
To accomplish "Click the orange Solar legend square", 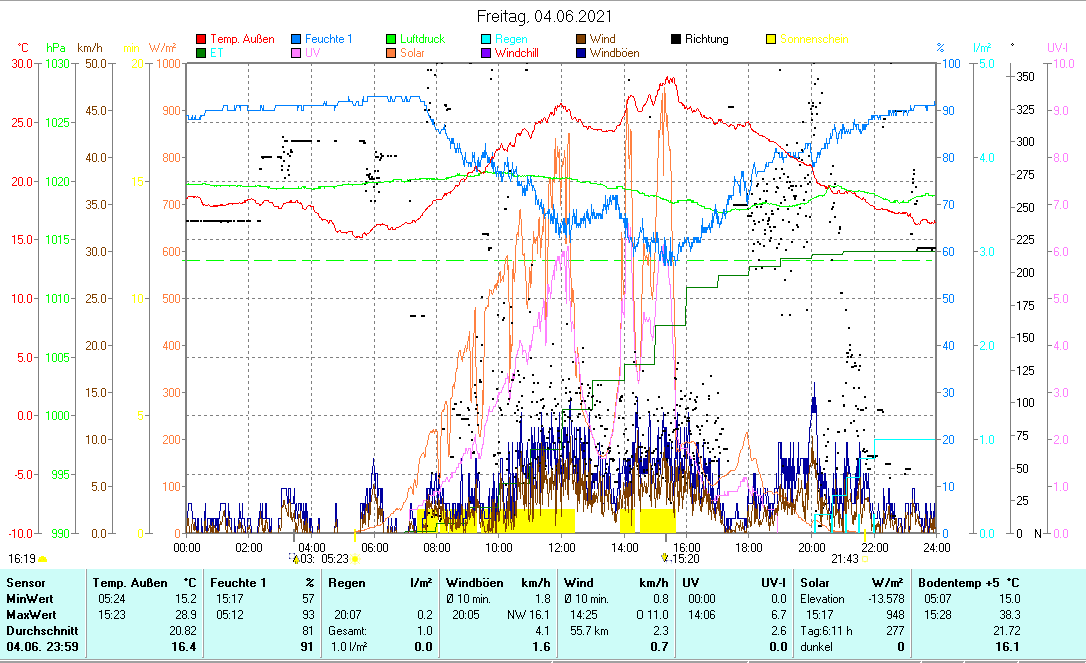I will tap(392, 53).
